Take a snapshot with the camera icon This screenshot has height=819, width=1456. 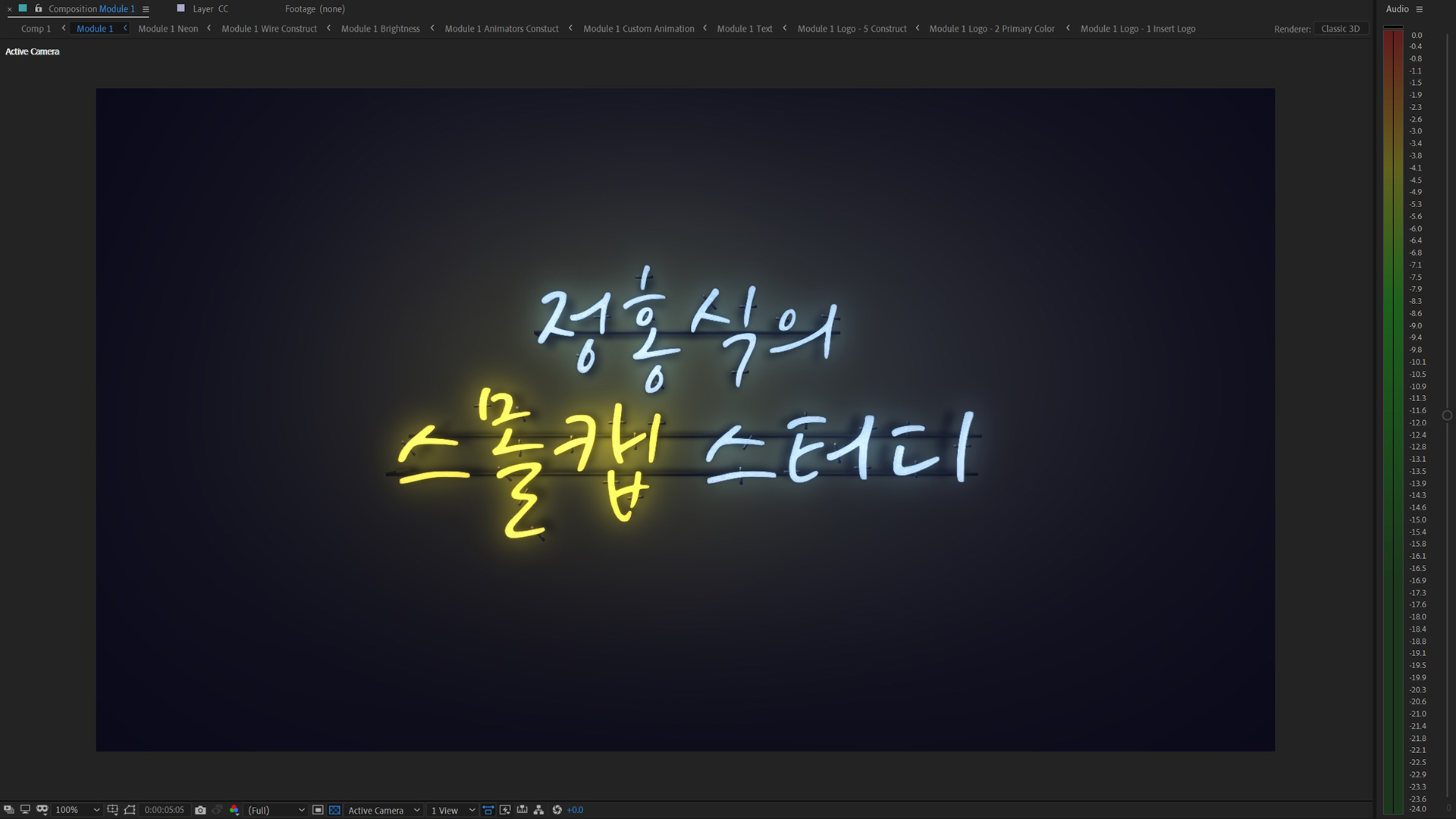tap(200, 810)
